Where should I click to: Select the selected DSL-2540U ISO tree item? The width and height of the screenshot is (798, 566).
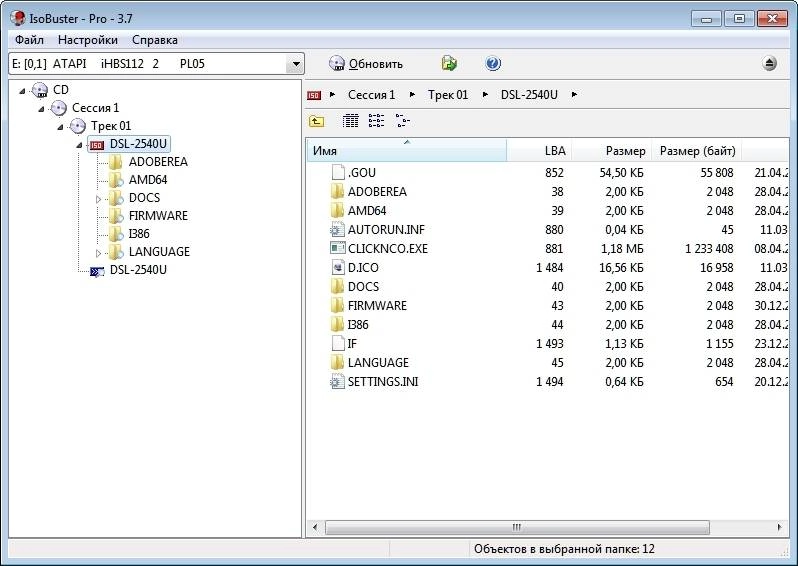click(x=129, y=144)
